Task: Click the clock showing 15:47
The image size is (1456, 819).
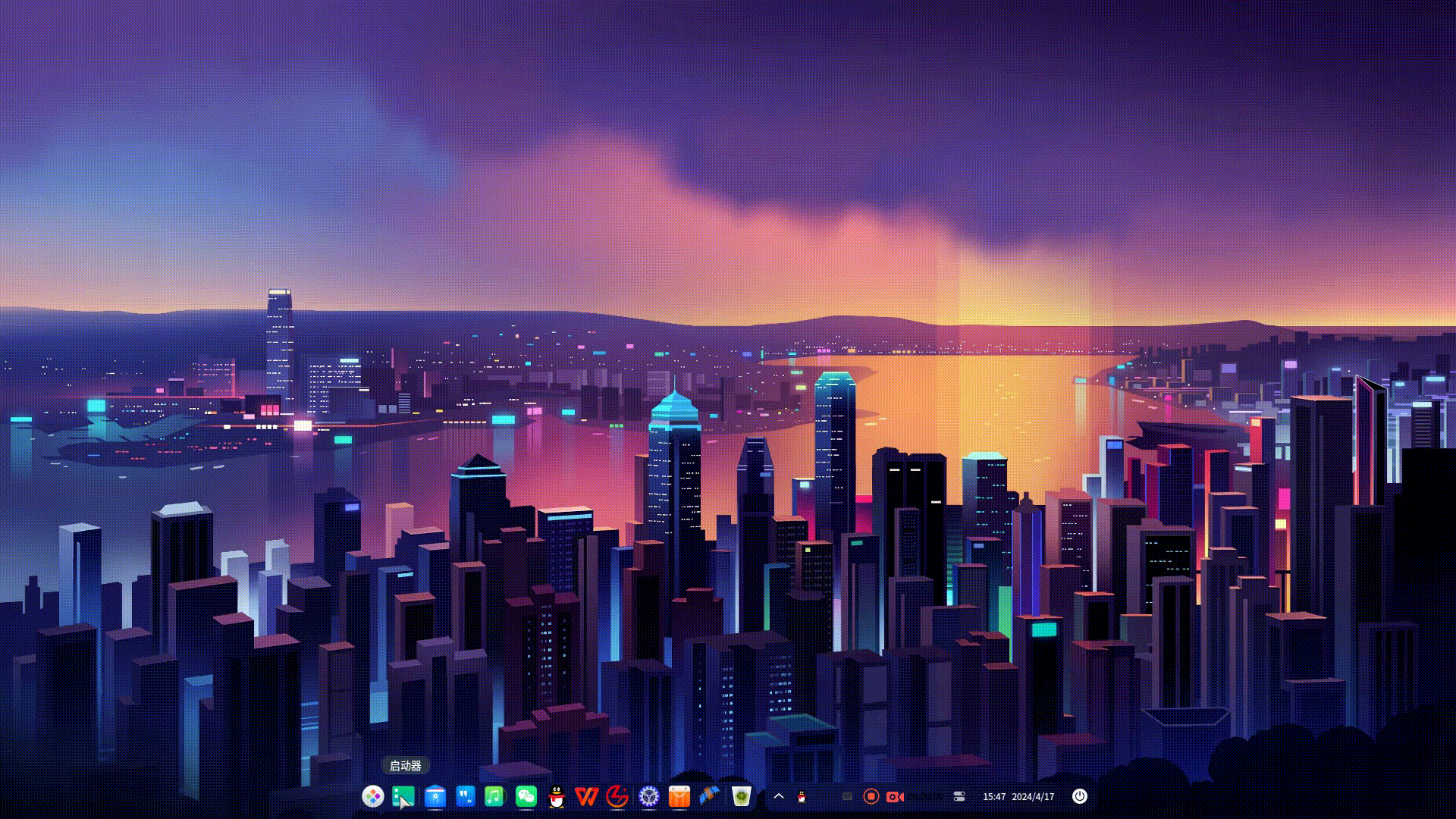Action: pos(993,796)
